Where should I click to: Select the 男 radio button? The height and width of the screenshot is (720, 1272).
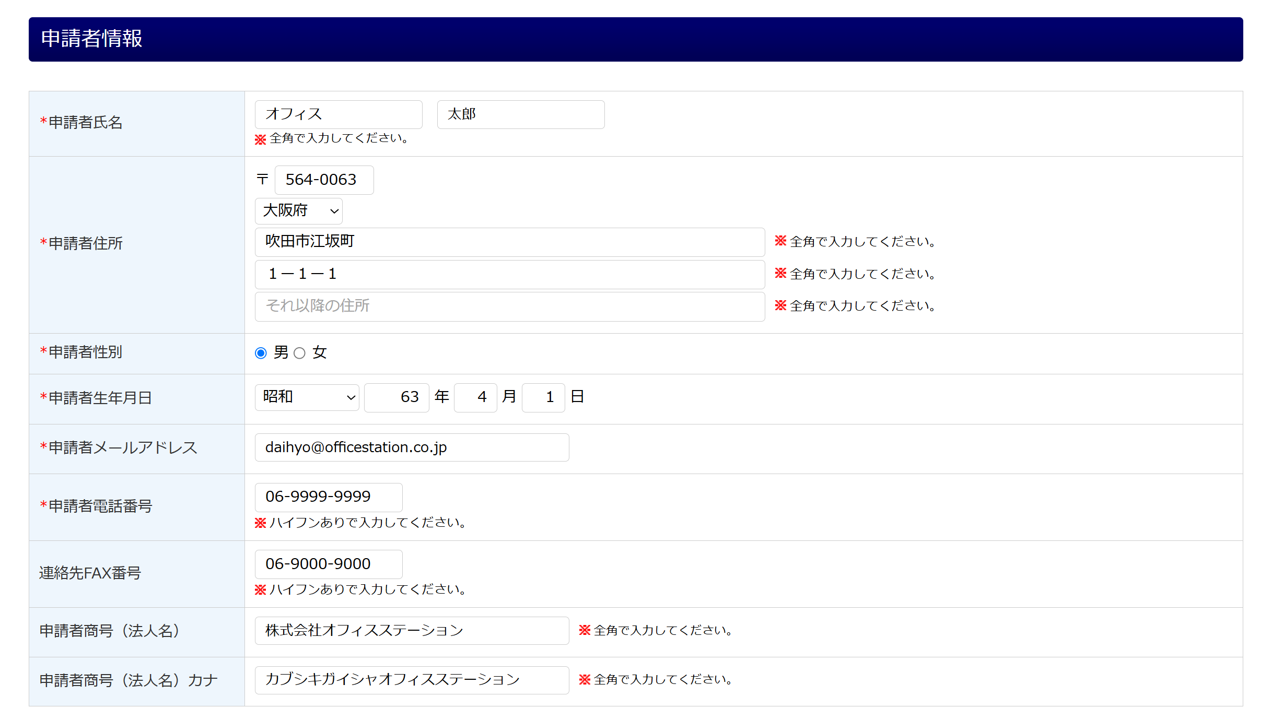click(x=261, y=353)
